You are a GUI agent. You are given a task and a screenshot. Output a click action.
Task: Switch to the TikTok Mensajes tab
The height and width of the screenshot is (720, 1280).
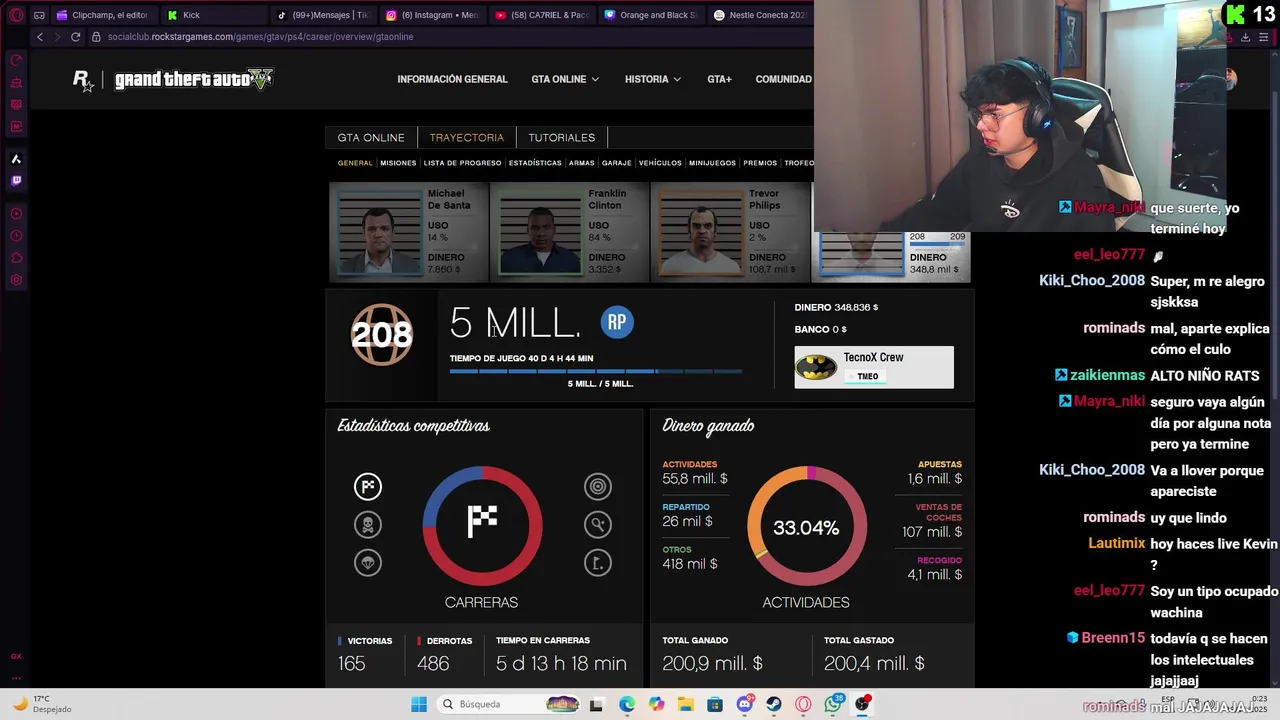[322, 15]
